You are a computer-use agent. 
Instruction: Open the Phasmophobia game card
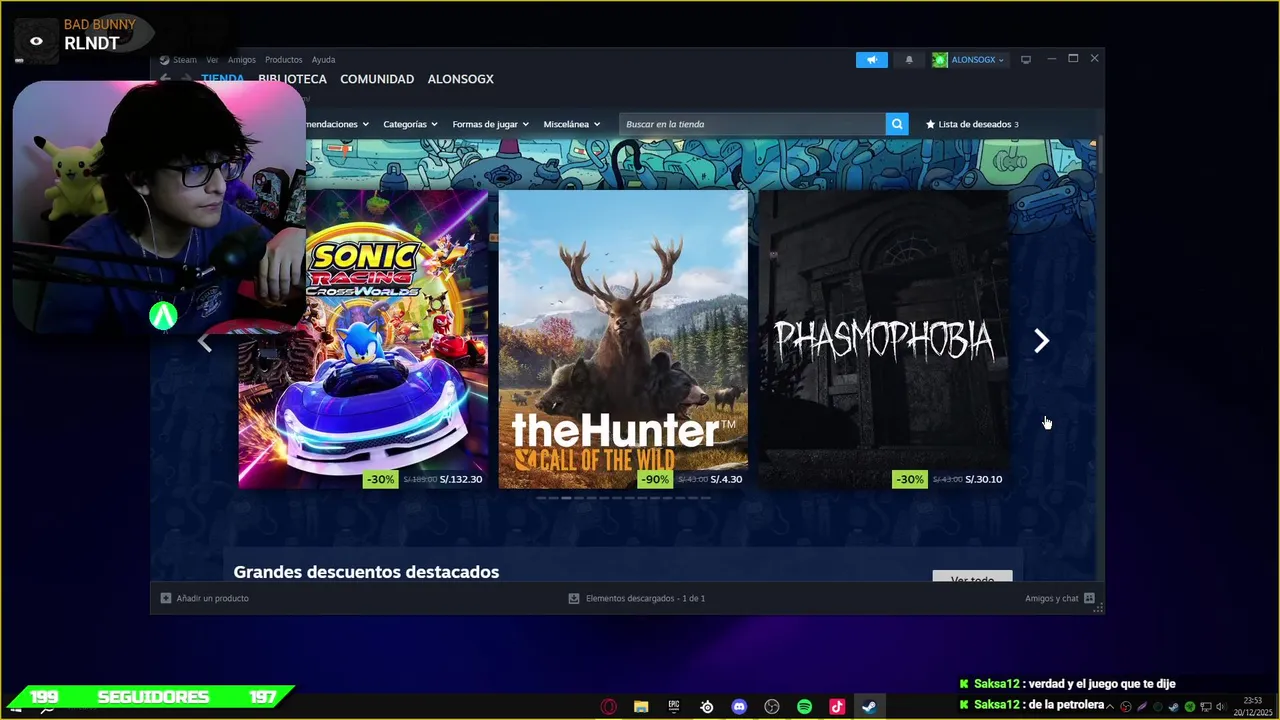883,339
